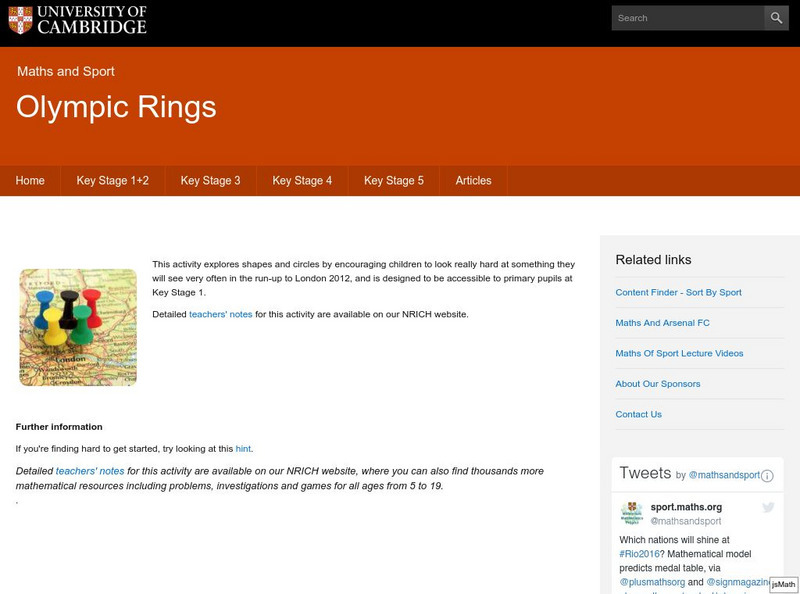Open the Key Stage 1+2 menu
This screenshot has height=594, width=800.
point(113,181)
